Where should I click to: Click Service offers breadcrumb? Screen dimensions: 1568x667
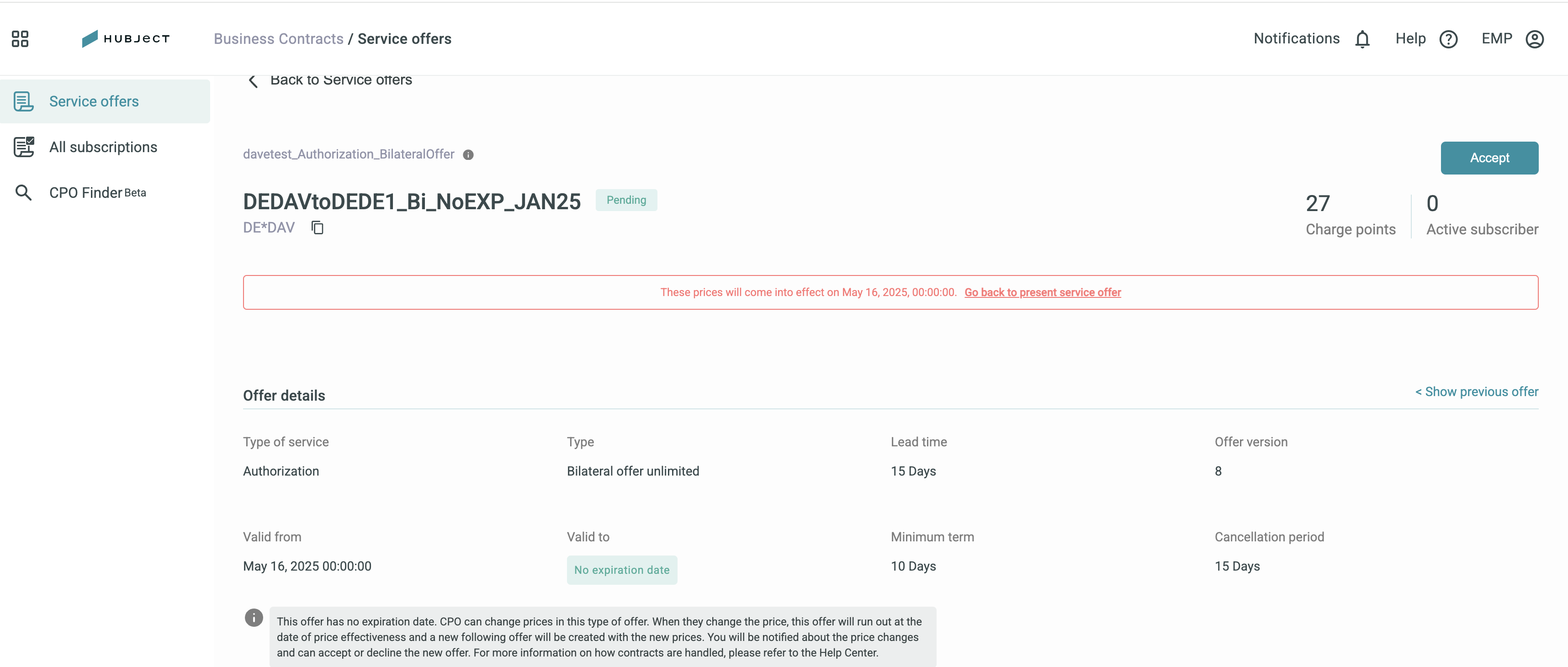(404, 39)
